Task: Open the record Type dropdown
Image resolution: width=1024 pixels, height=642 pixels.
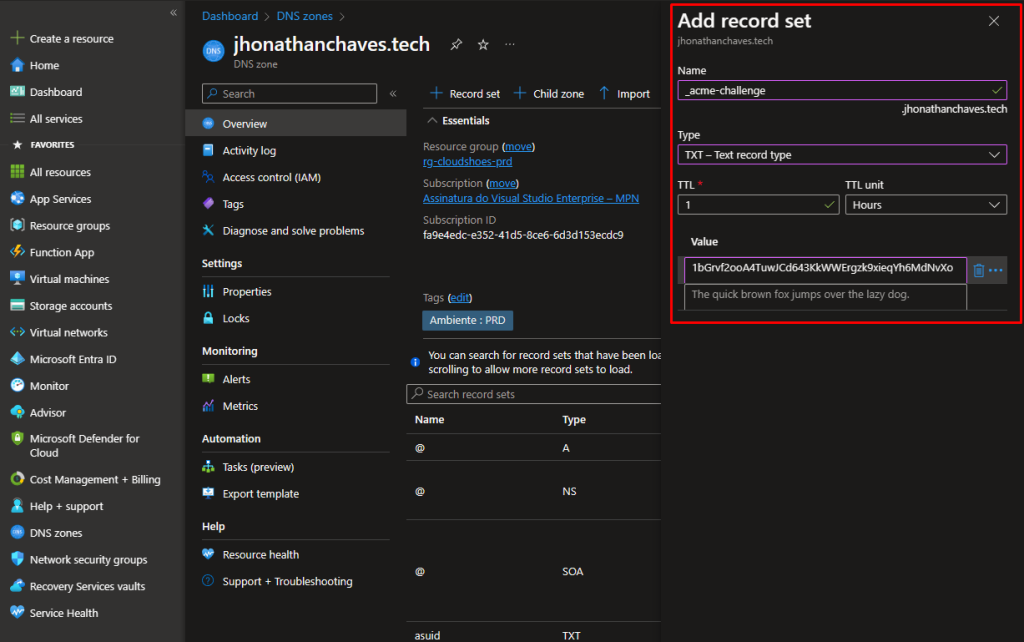Action: (842, 155)
